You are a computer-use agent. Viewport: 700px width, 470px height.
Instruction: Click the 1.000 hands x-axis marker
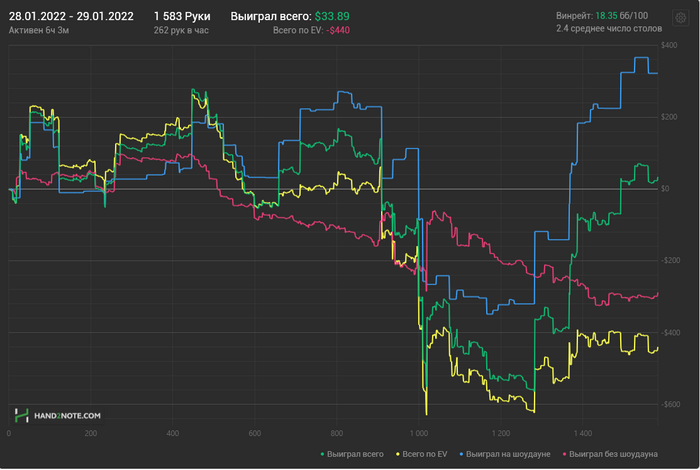419,434
